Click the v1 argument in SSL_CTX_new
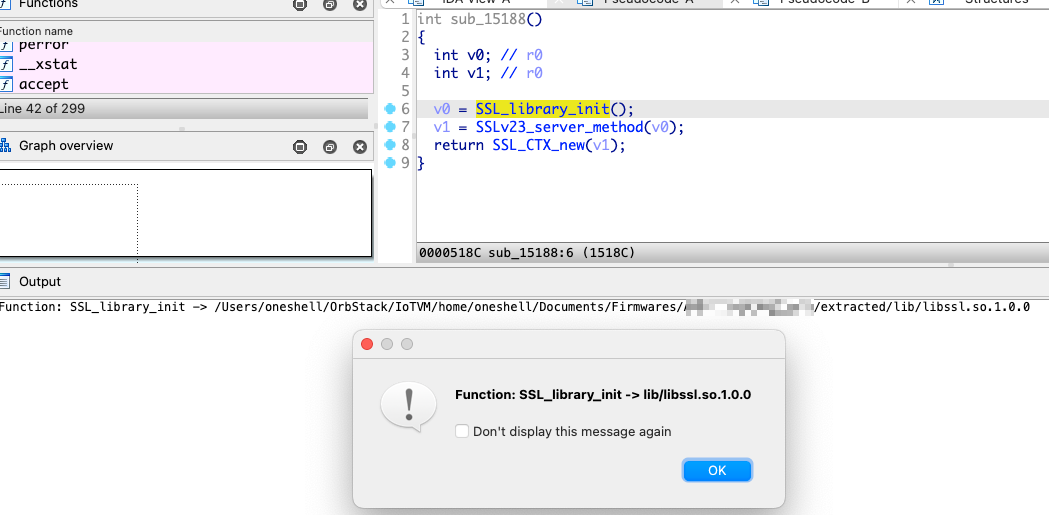This screenshot has width=1049, height=515. 601,144
